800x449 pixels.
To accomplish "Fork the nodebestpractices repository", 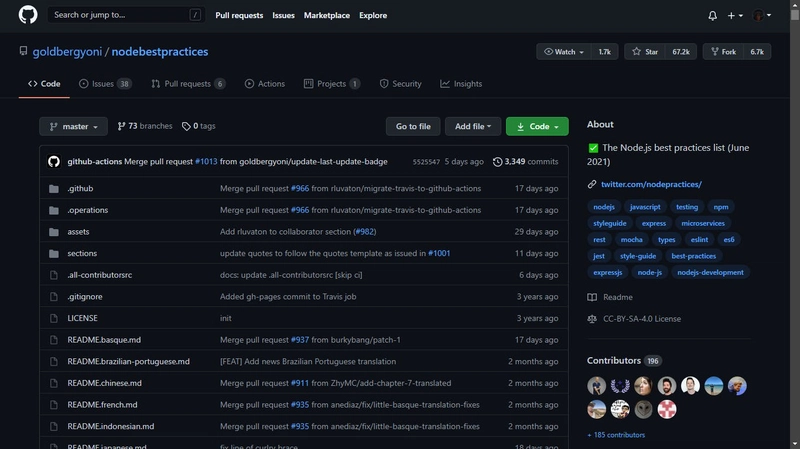I will [723, 52].
